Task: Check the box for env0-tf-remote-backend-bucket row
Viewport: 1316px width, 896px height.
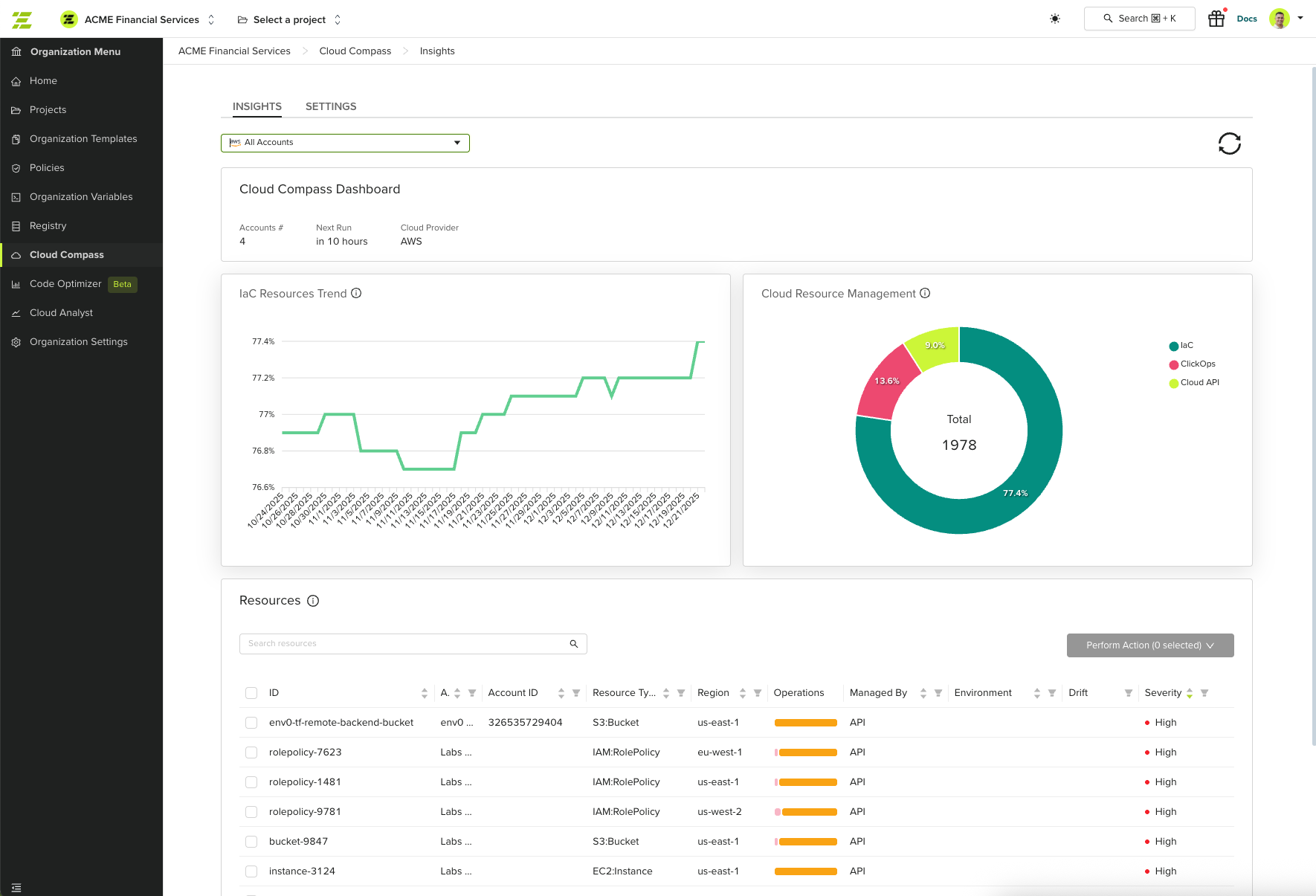Action: (251, 723)
